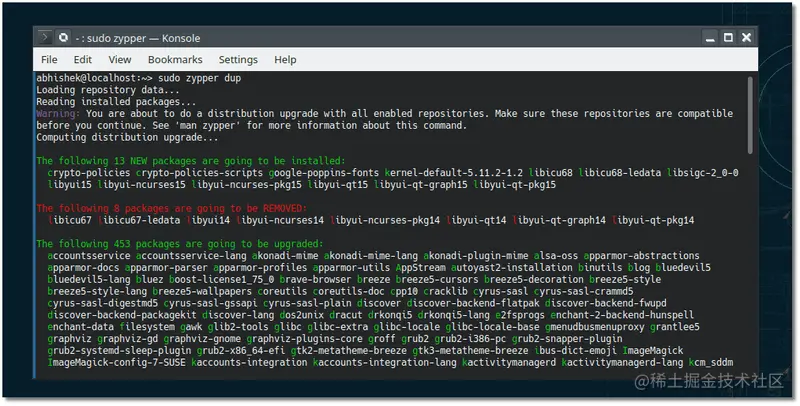
Task: Click package name 'libyui-qt-graph15'
Action: (x=420, y=185)
